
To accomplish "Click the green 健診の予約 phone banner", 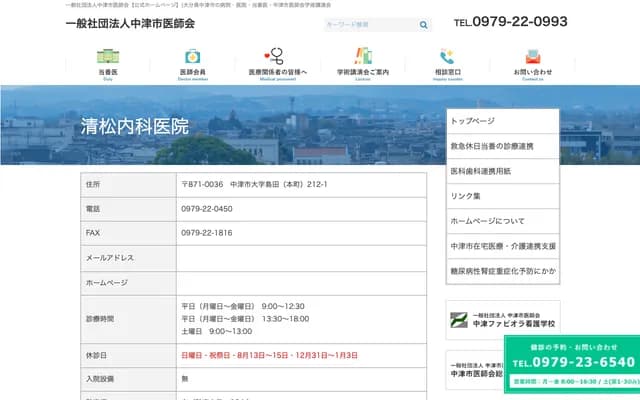I will point(573,362).
